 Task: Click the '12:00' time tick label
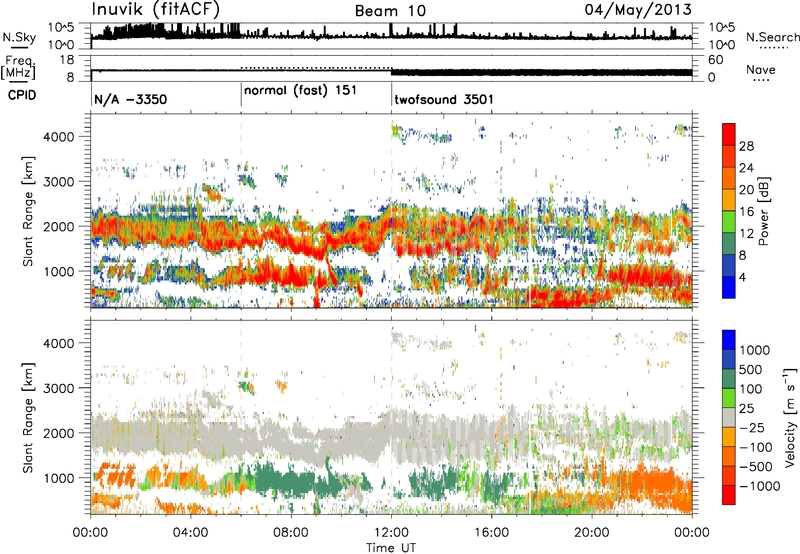391,533
